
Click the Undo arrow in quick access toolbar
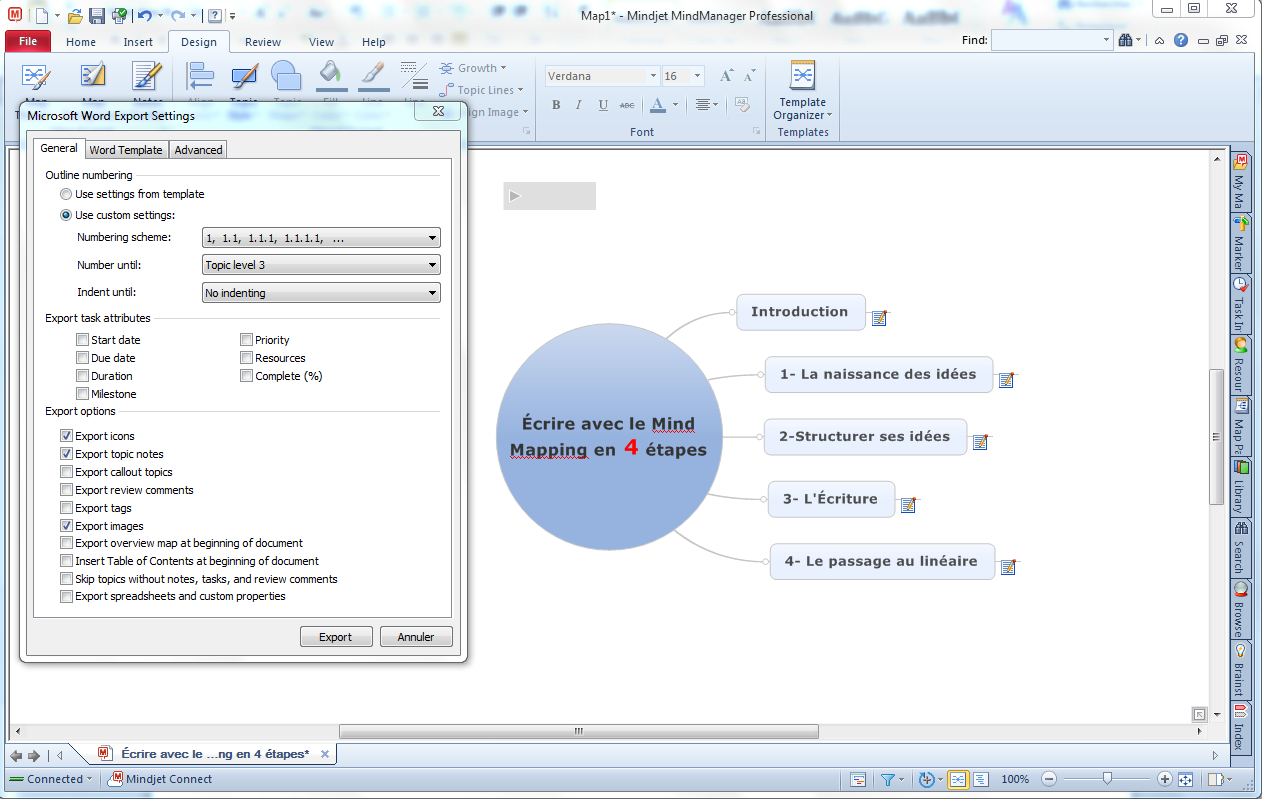pyautogui.click(x=144, y=15)
